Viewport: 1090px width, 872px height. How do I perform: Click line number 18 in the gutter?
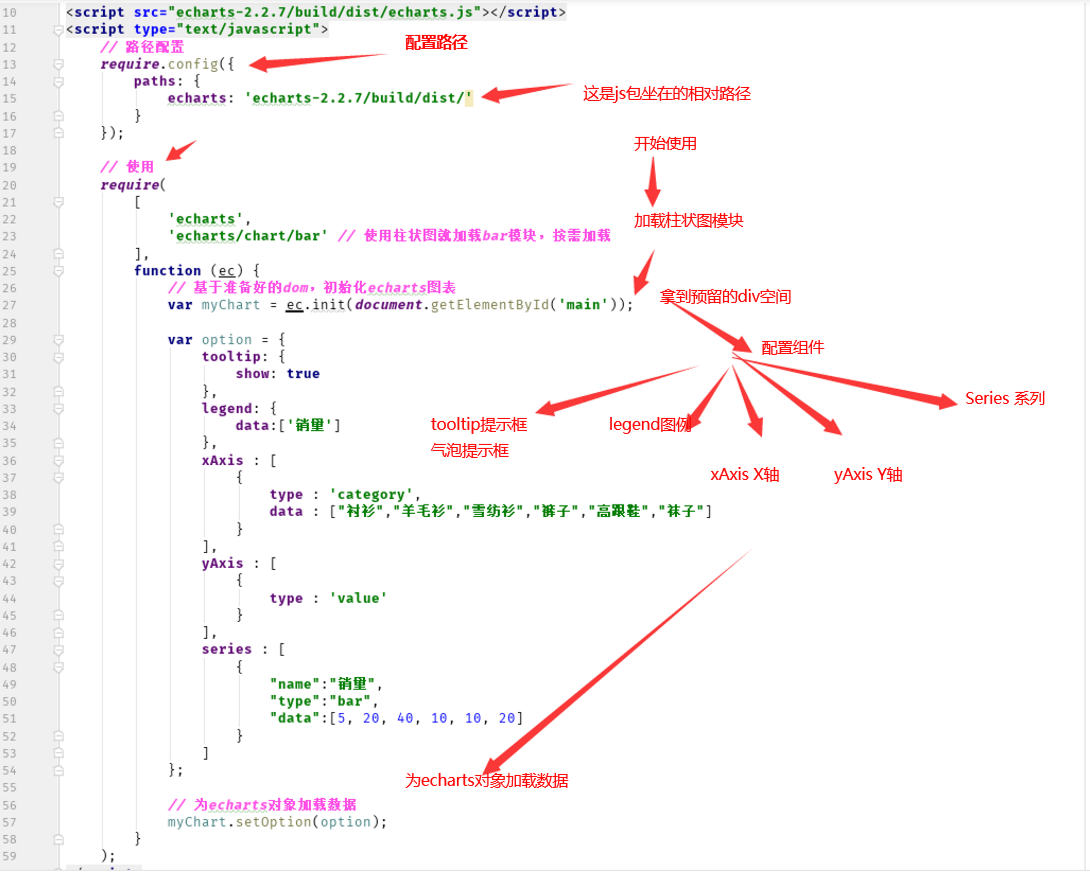(9, 150)
